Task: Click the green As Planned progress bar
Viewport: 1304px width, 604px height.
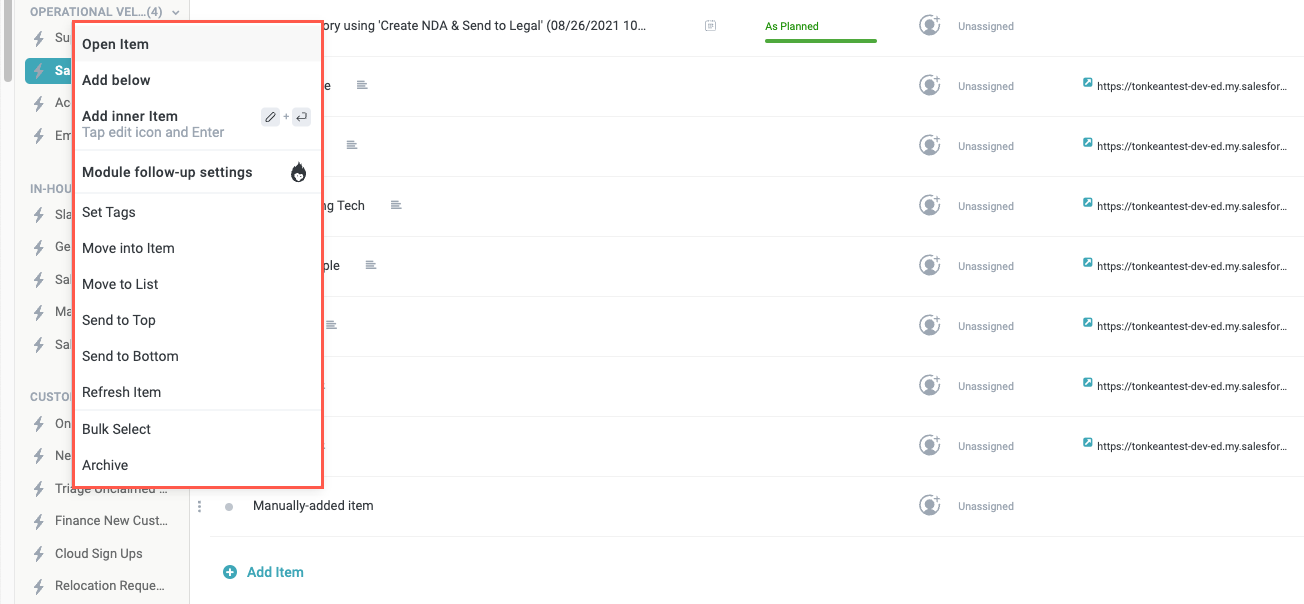Action: tap(820, 41)
